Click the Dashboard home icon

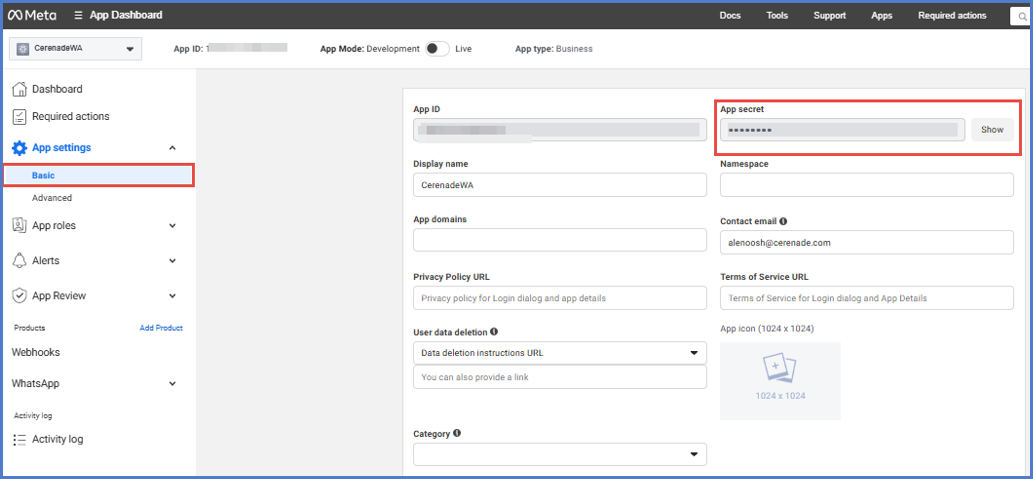(19, 89)
